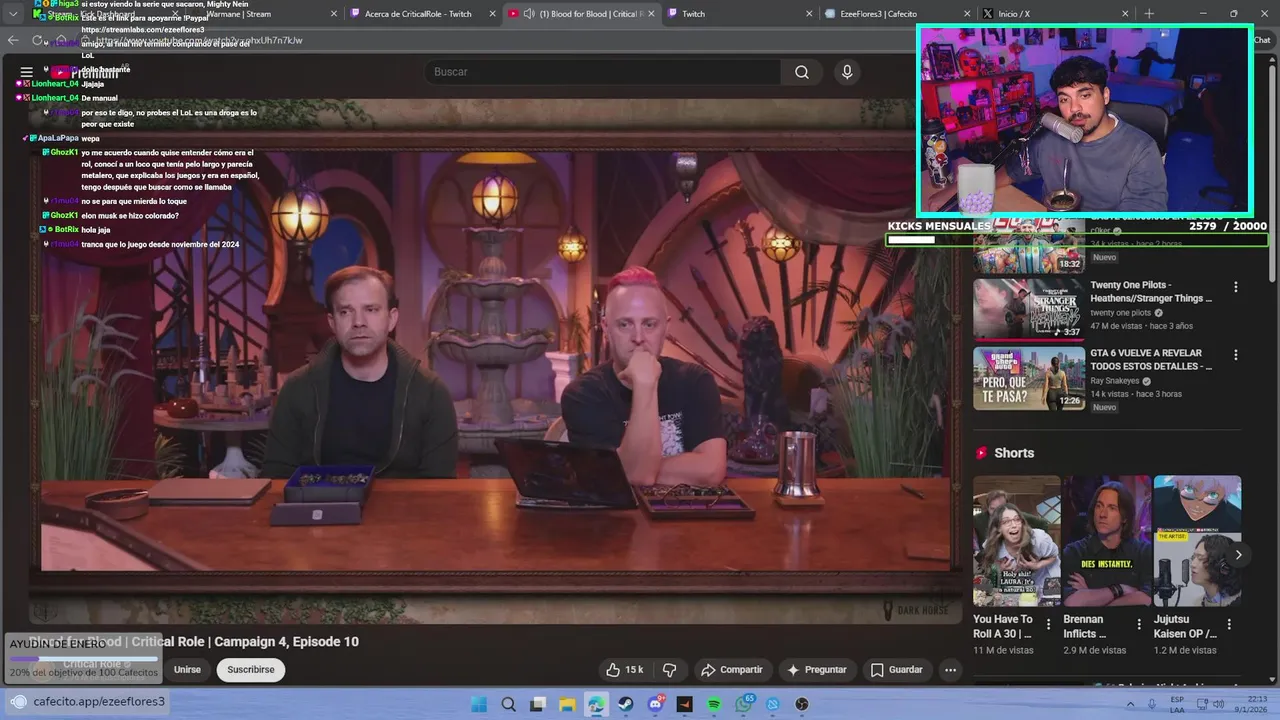Close the 'Acerca de CriticalRole' tab
Screen dimensions: 1280x720
492,14
